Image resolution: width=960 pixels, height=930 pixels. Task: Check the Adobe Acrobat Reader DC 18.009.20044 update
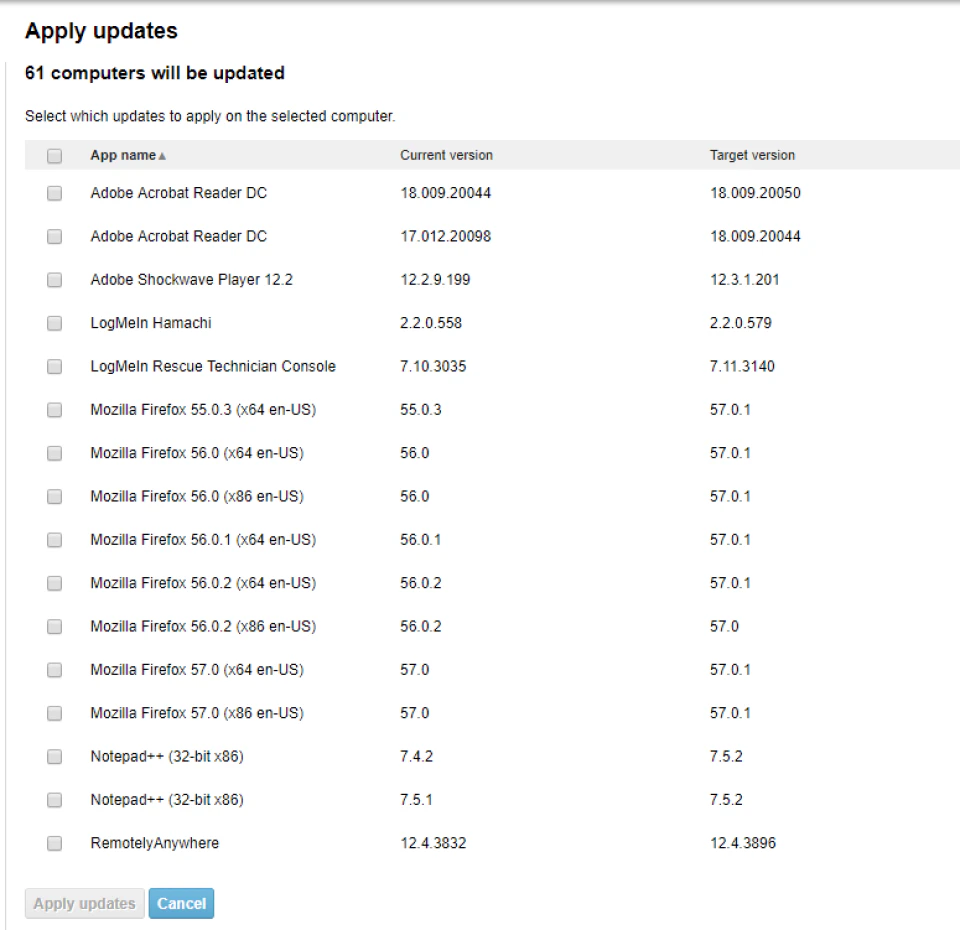click(x=55, y=193)
